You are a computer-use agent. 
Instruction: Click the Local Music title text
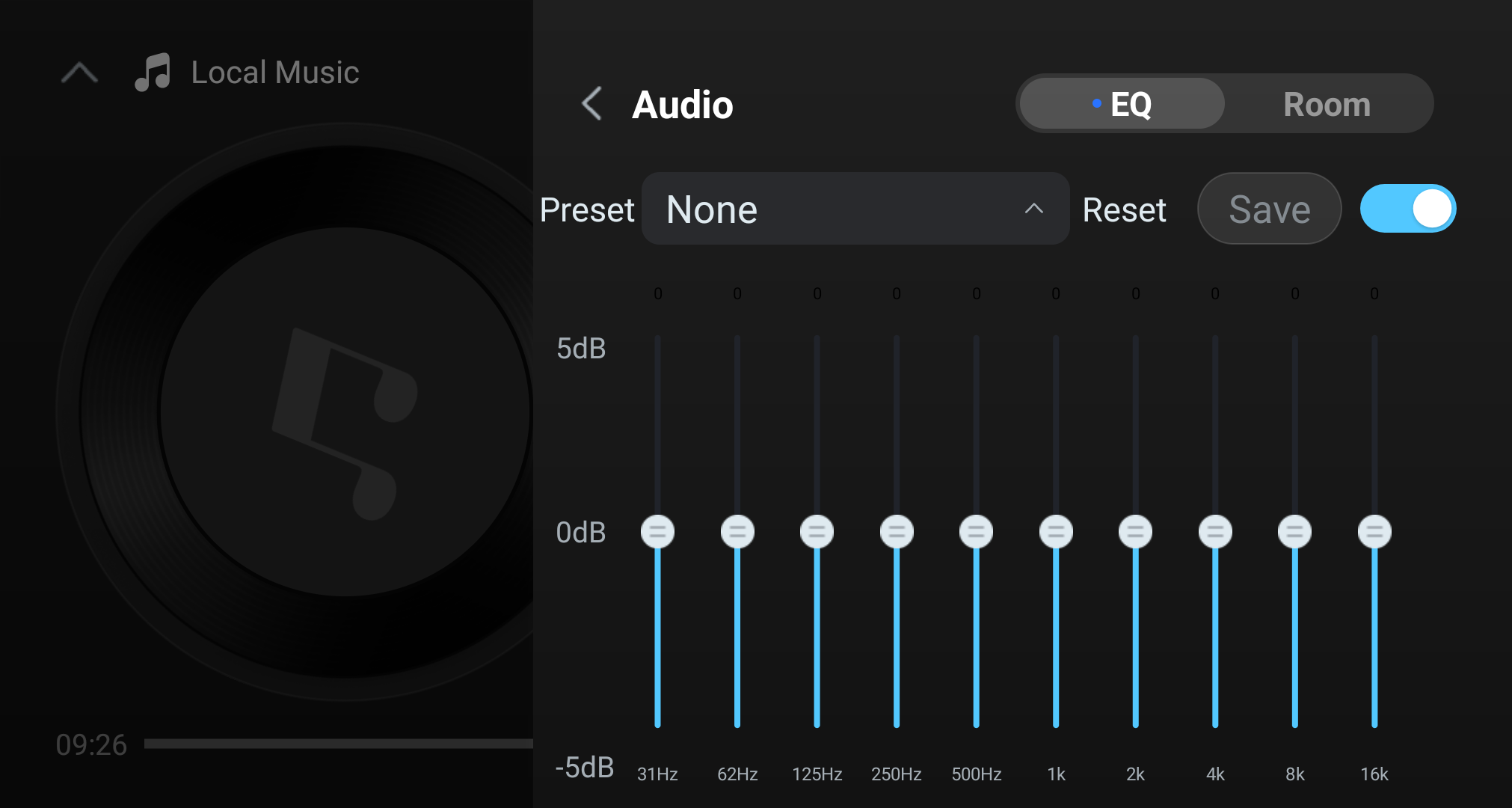pyautogui.click(x=275, y=73)
